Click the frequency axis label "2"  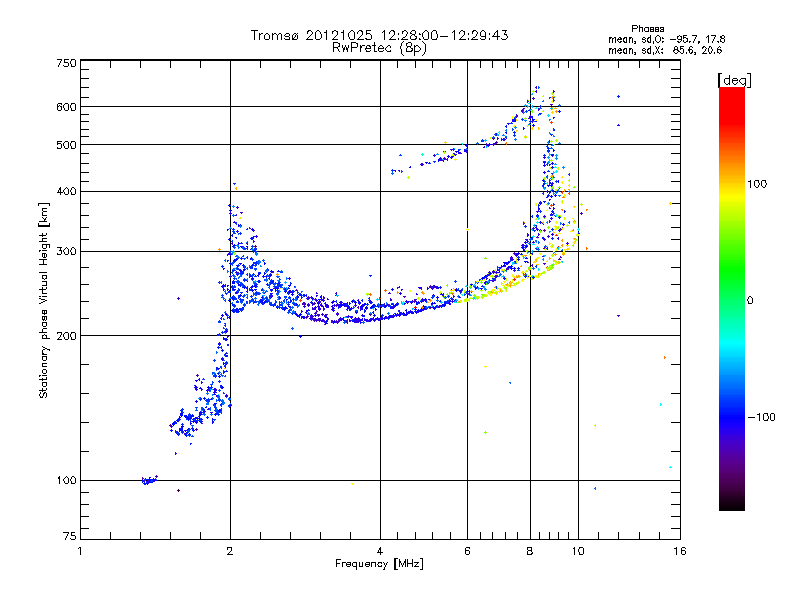tap(230, 551)
